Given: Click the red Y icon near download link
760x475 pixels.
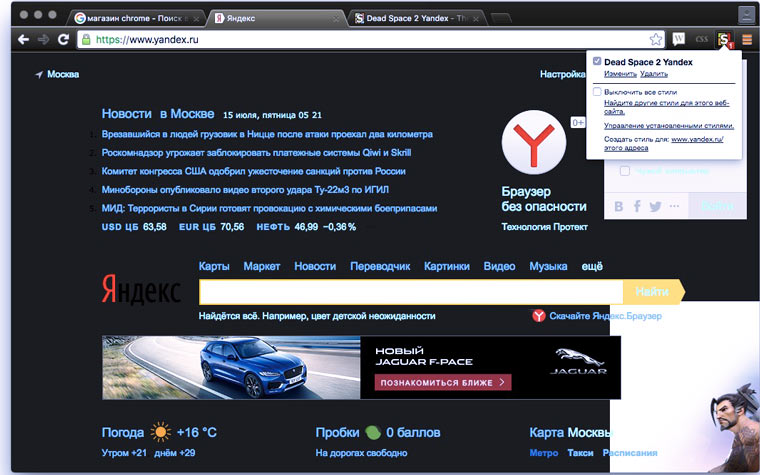Looking at the screenshot, I should [538, 316].
